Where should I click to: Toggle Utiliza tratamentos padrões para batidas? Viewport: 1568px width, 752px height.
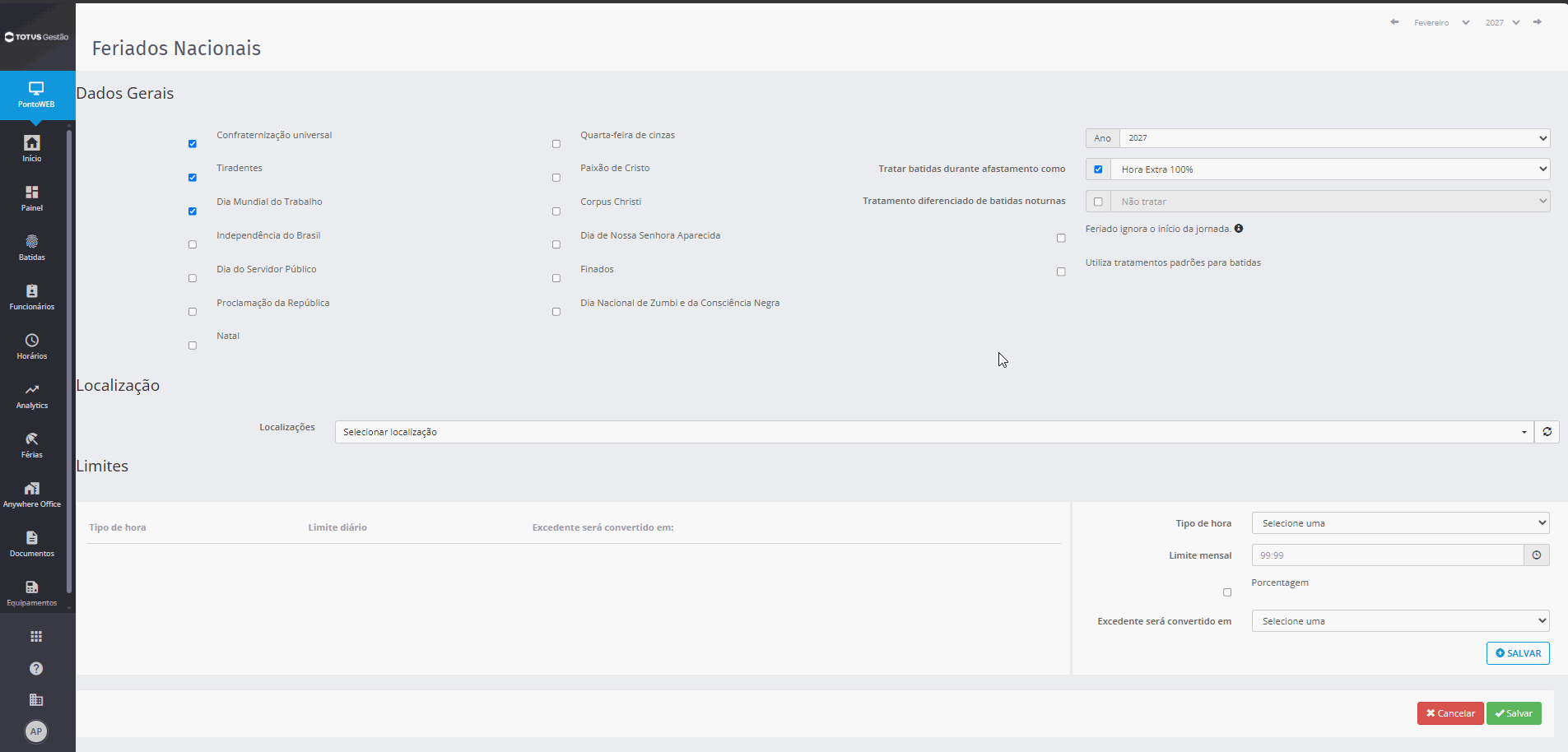pyautogui.click(x=1061, y=272)
